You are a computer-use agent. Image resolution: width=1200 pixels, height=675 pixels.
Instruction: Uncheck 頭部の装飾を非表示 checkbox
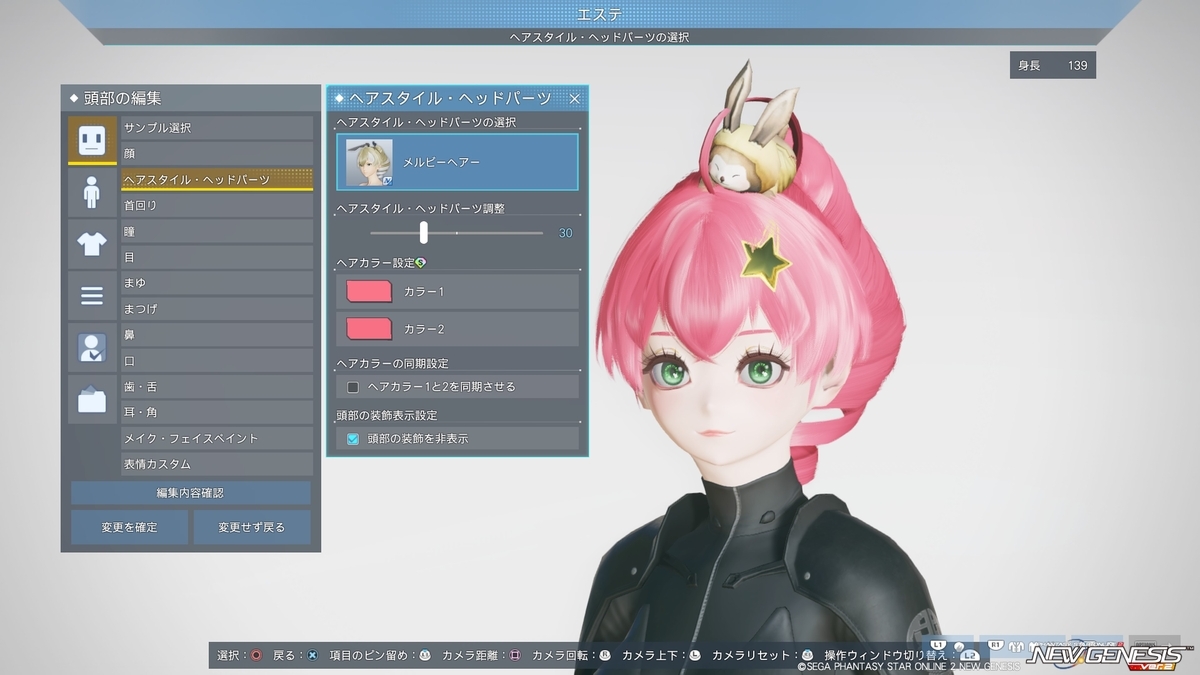point(353,438)
